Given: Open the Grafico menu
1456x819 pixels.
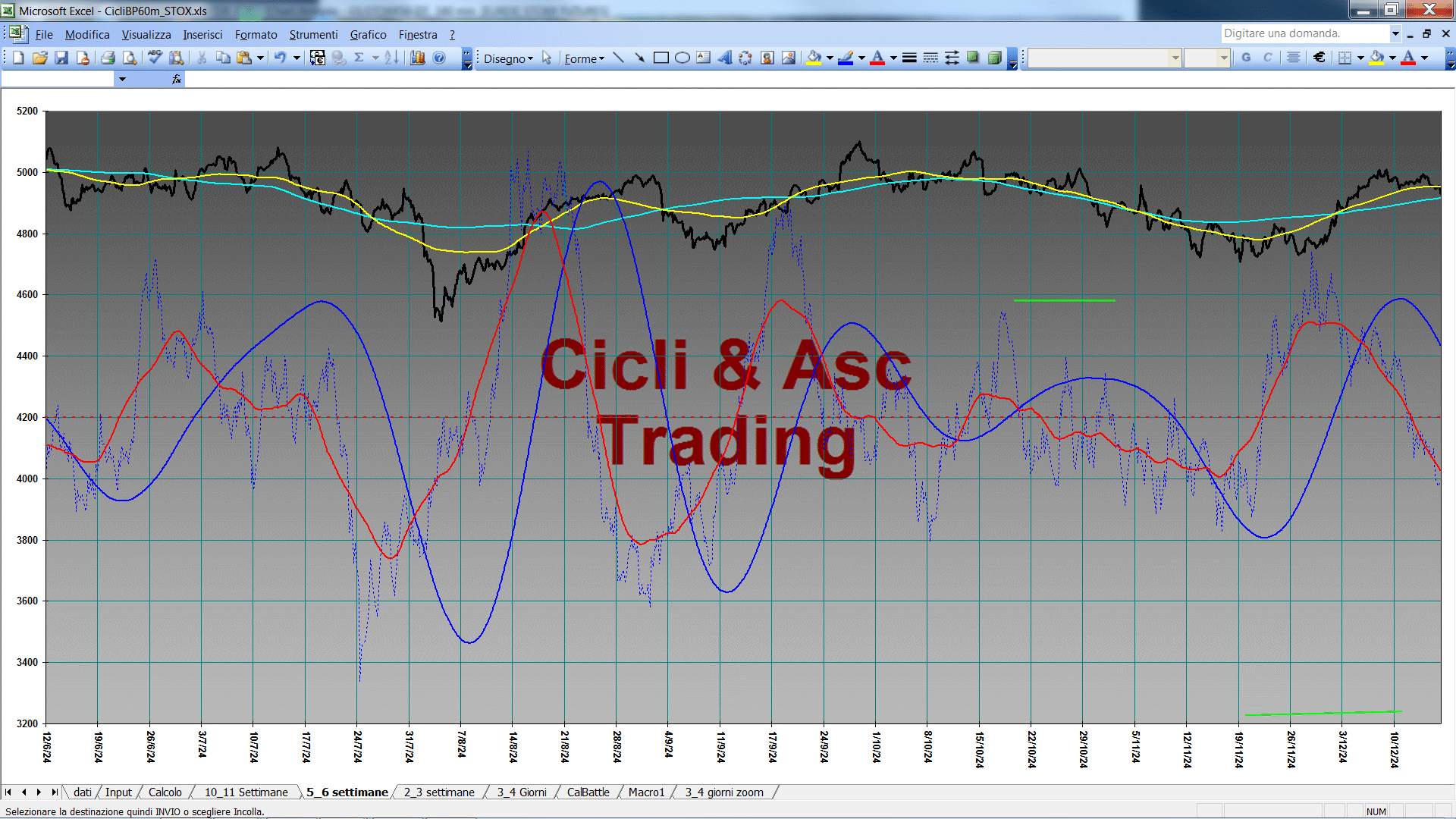Looking at the screenshot, I should coord(368,35).
